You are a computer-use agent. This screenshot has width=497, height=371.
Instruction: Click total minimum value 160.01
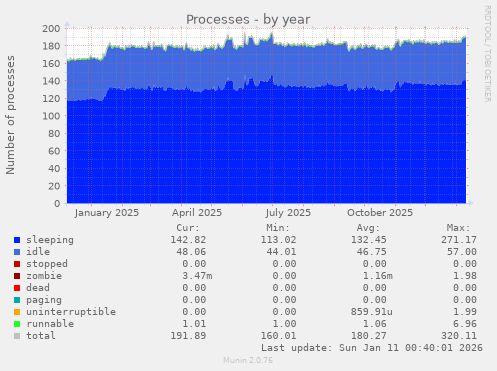tap(278, 336)
